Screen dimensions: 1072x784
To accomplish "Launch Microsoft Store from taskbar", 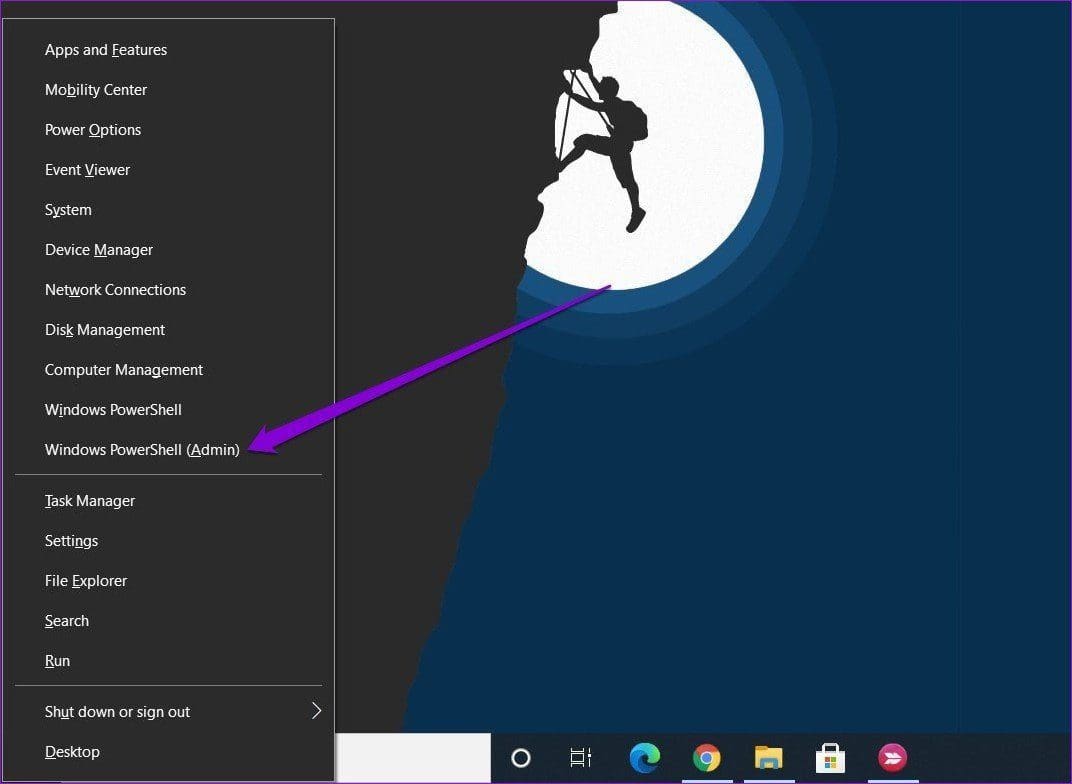I will pyautogui.click(x=830, y=757).
